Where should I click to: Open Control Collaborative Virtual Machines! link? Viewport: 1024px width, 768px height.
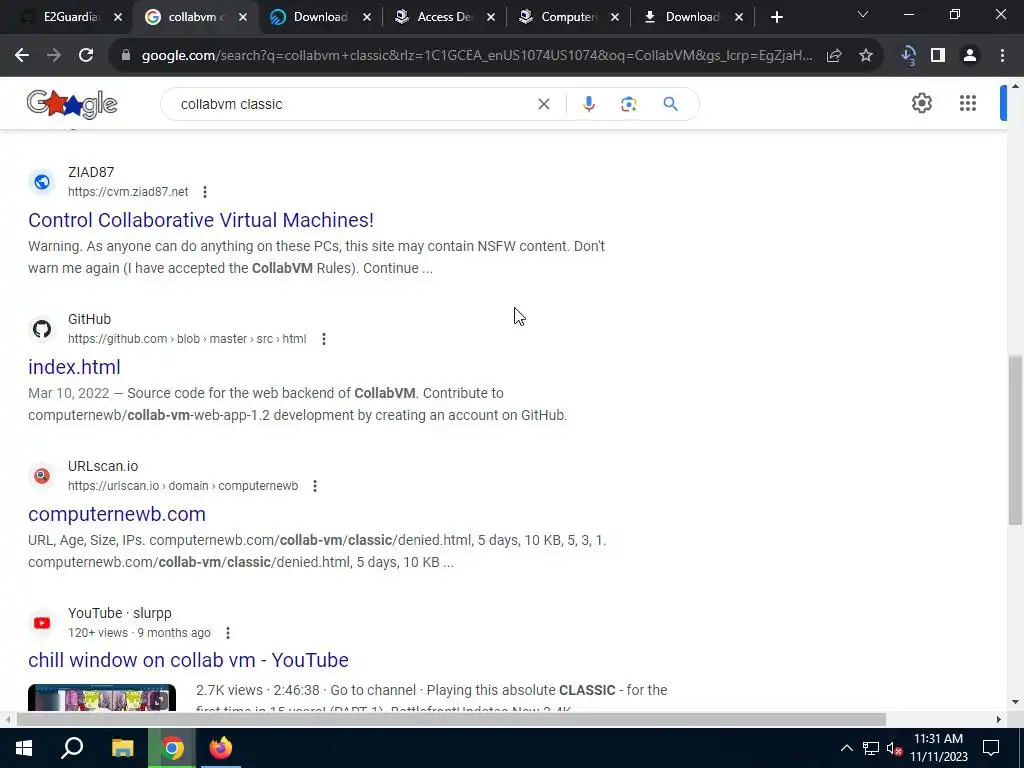pos(200,220)
